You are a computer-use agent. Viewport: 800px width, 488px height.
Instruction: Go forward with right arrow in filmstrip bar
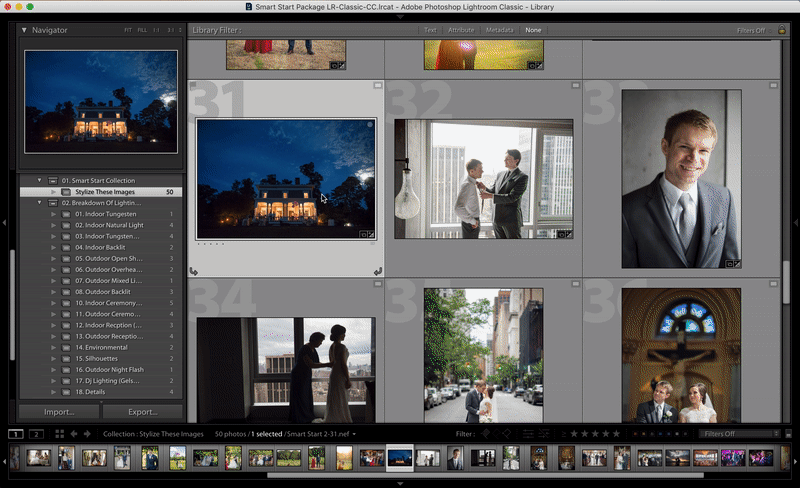87,434
